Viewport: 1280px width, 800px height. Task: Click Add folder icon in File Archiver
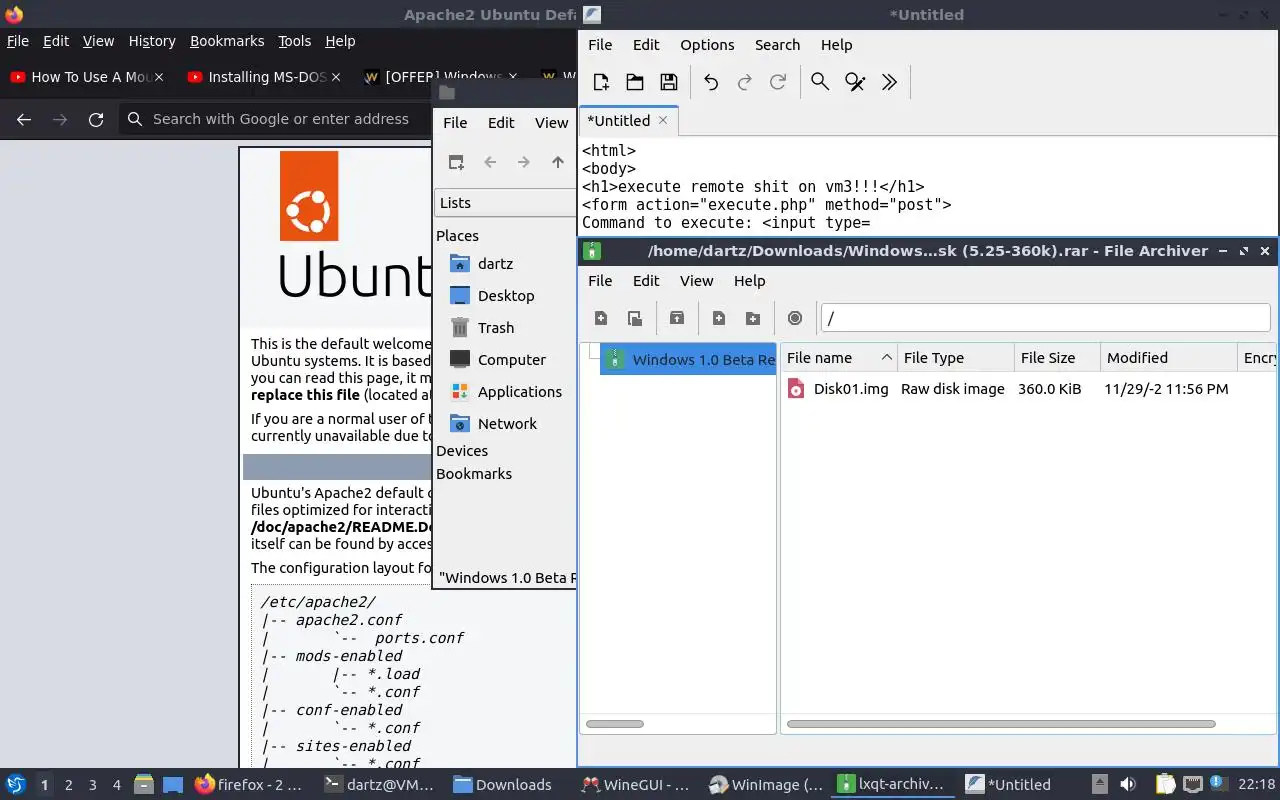coord(753,318)
